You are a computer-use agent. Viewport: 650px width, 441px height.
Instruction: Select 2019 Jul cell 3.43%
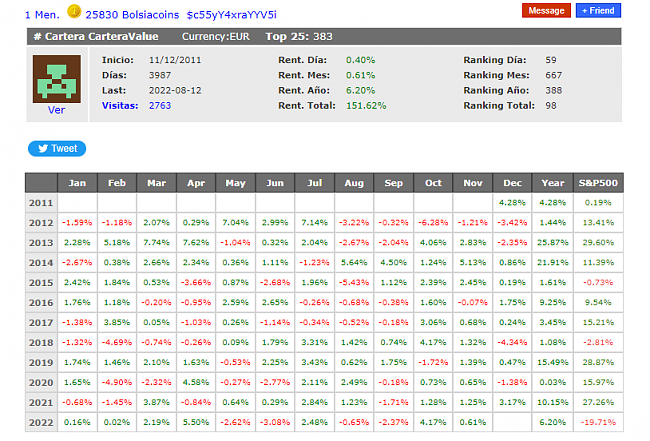click(x=315, y=362)
